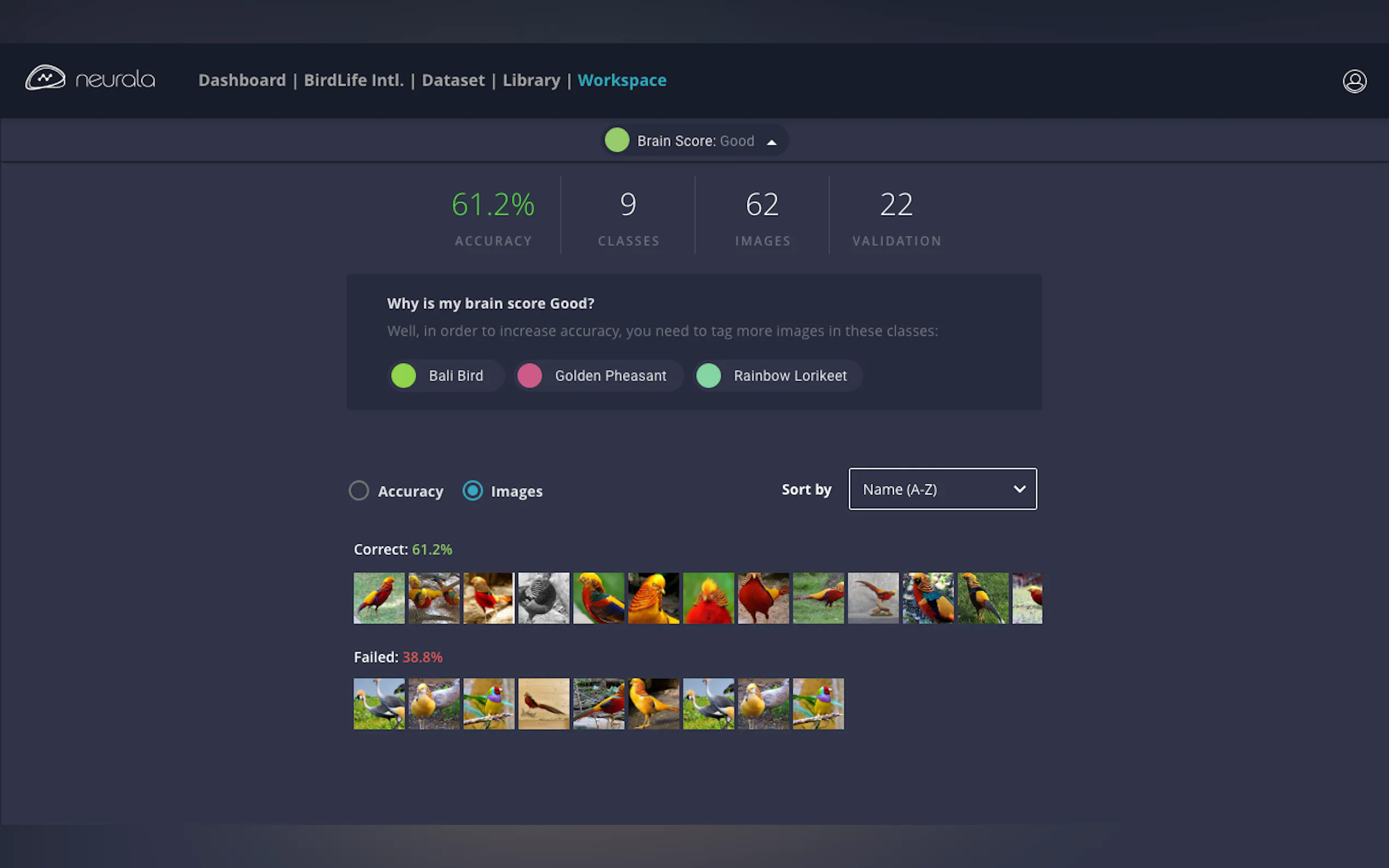1389x868 pixels.
Task: Click the green Brain Score status circle
Action: 617,140
